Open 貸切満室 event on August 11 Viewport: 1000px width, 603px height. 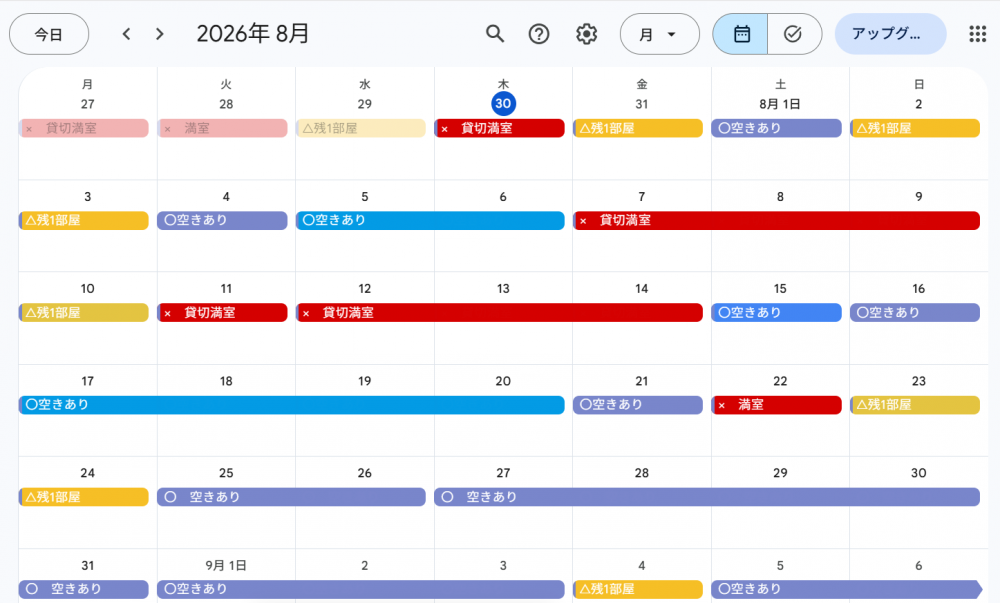(x=223, y=312)
